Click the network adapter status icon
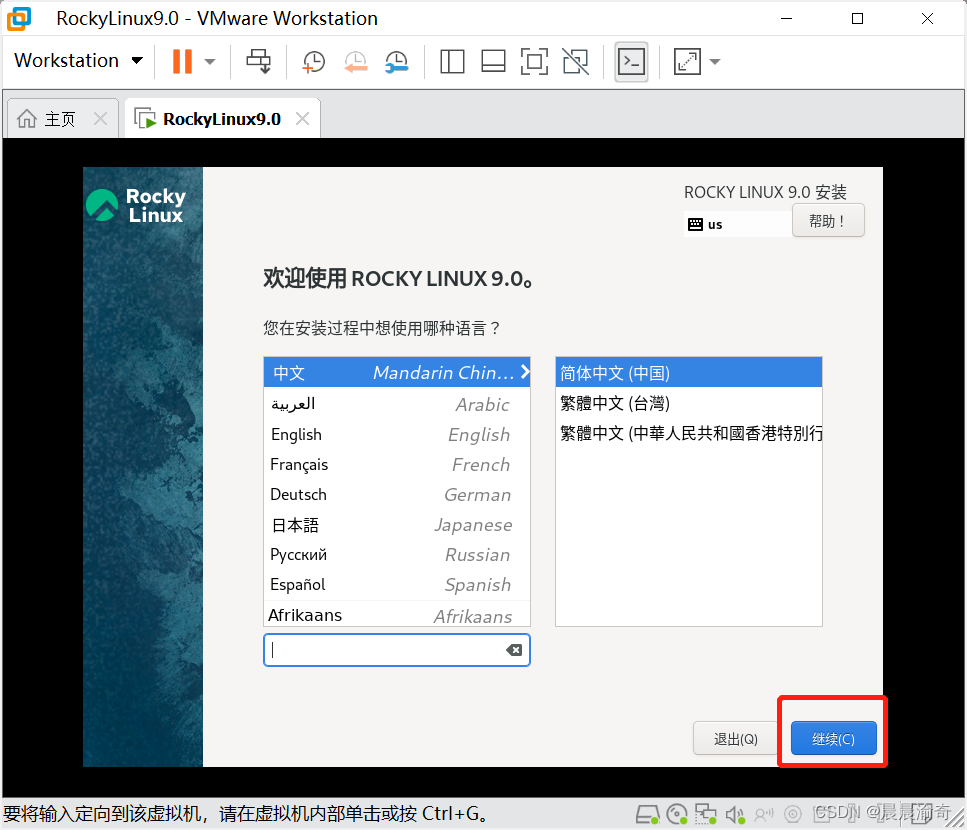 [x=706, y=815]
